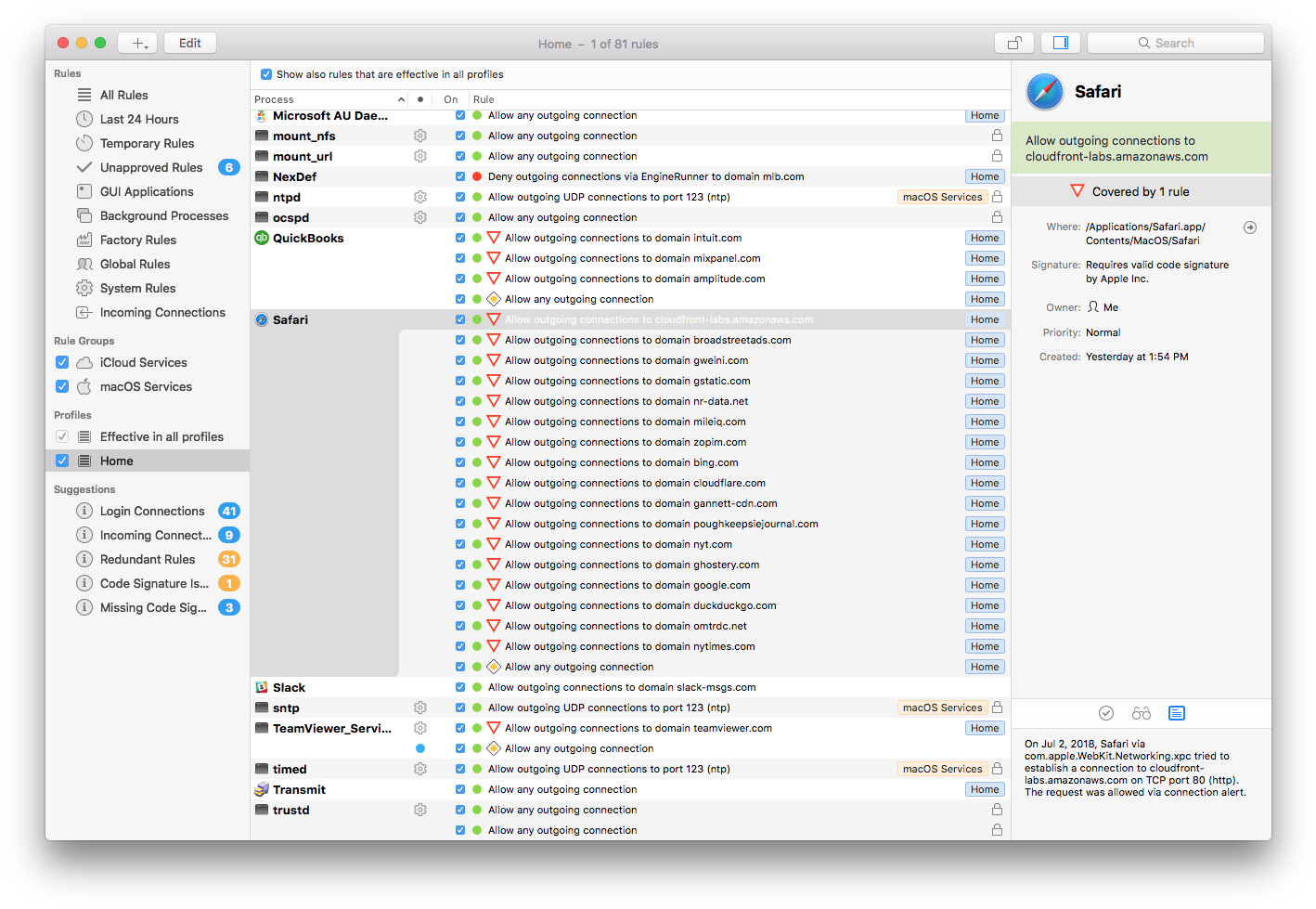Open Global Rules section
1316x909 pixels.
(x=135, y=264)
